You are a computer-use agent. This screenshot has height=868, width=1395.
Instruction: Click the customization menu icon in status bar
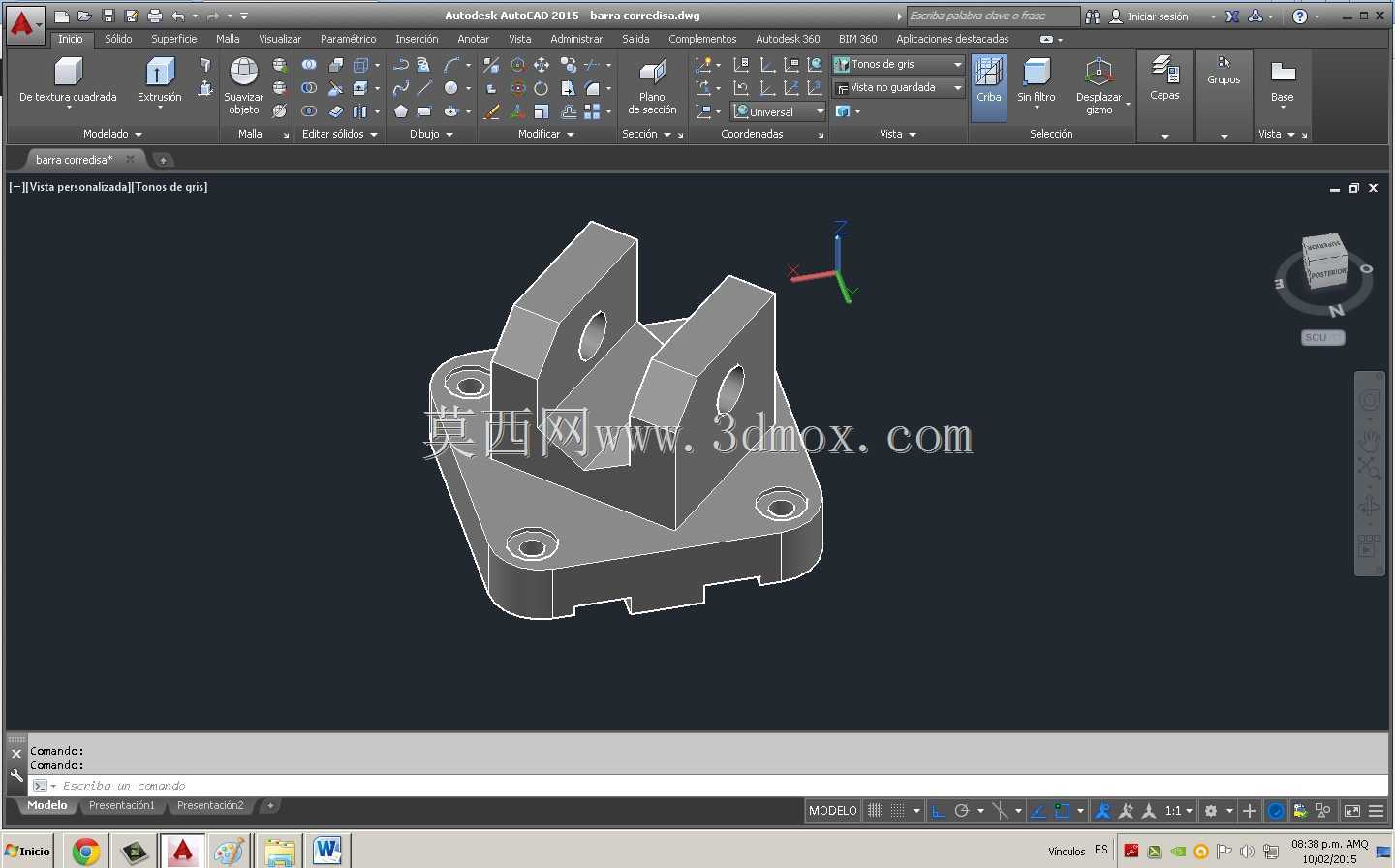coord(1376,811)
